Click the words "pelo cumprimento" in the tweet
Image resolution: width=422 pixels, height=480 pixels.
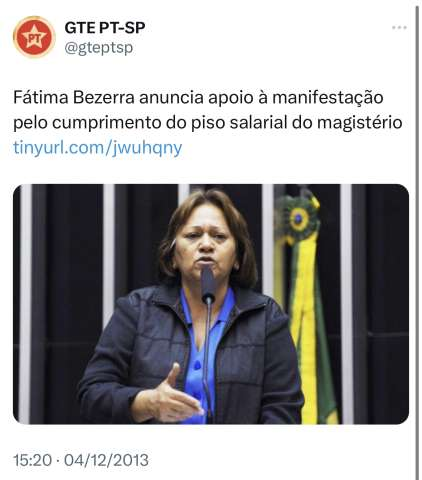87,123
